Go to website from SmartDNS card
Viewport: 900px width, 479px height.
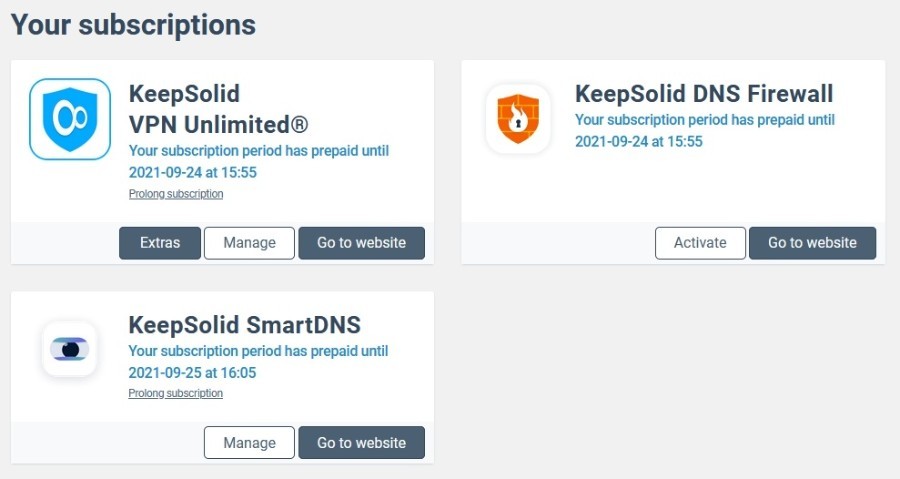(x=362, y=442)
